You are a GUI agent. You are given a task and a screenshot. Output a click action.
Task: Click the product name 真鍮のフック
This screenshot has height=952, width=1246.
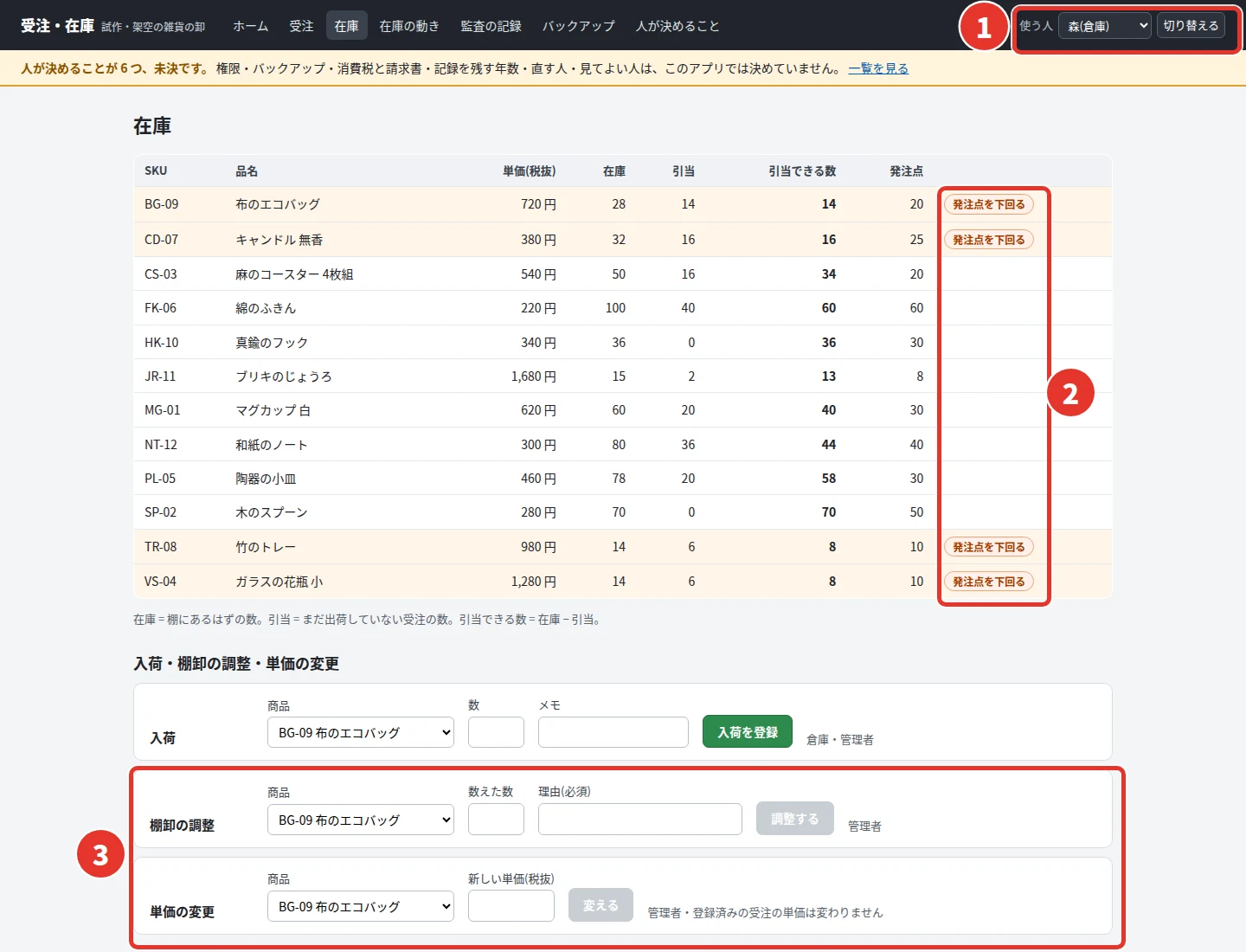point(272,343)
